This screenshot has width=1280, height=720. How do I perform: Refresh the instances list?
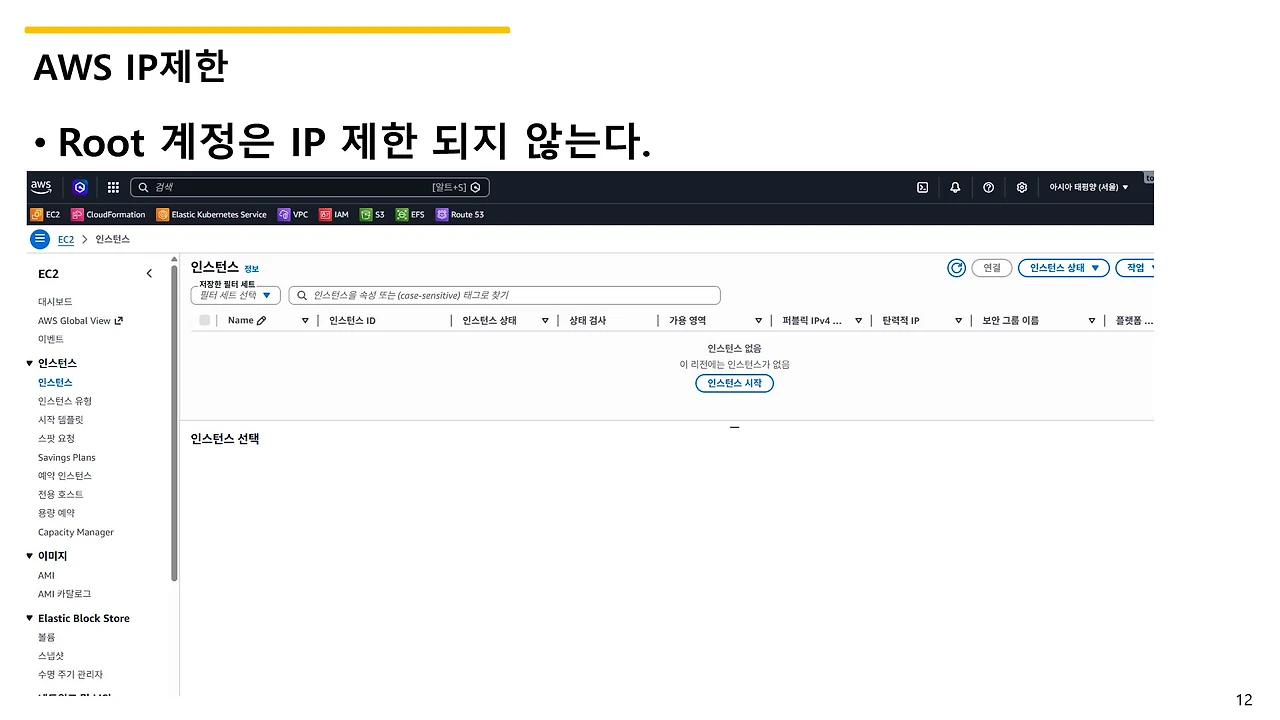[x=956, y=267]
